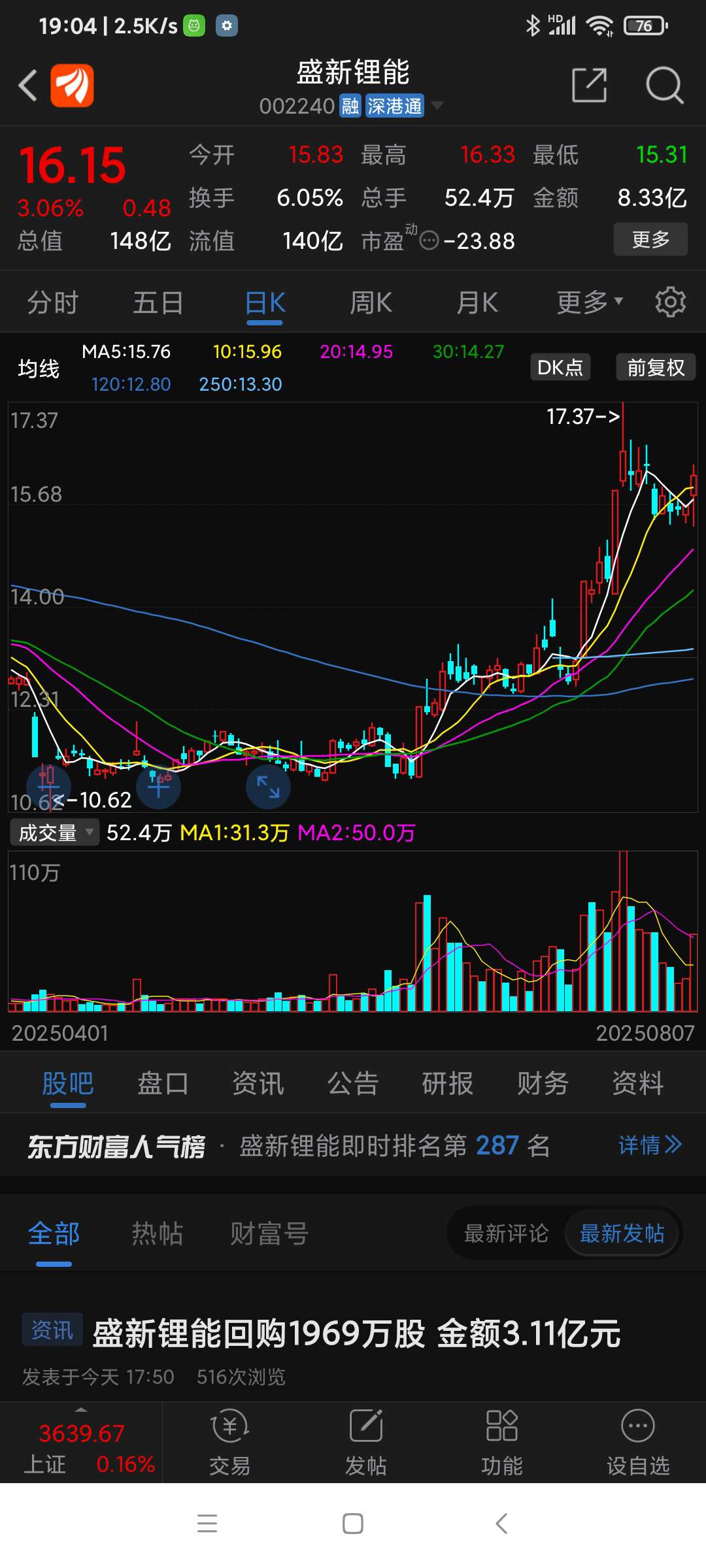Tap the 融 margin trading badge

point(350,106)
